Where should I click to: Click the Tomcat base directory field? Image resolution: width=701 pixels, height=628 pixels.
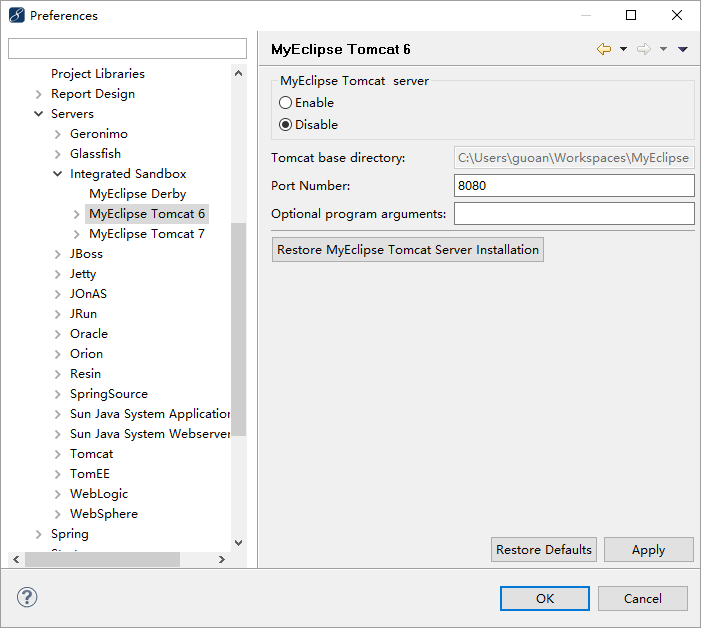574,158
